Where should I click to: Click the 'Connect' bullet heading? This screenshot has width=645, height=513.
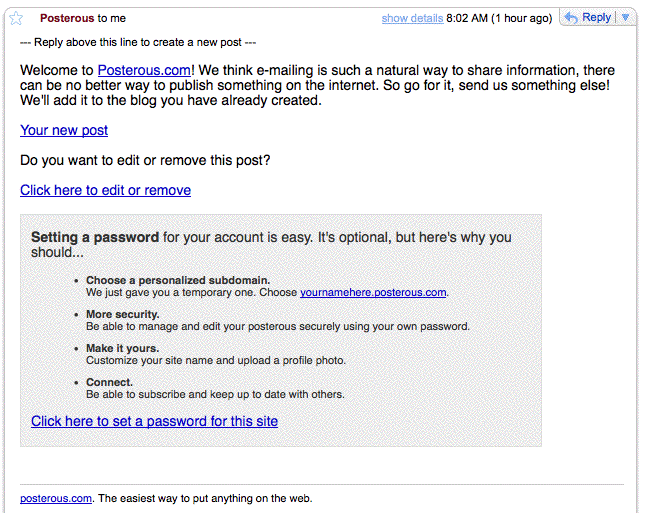[x=109, y=382]
